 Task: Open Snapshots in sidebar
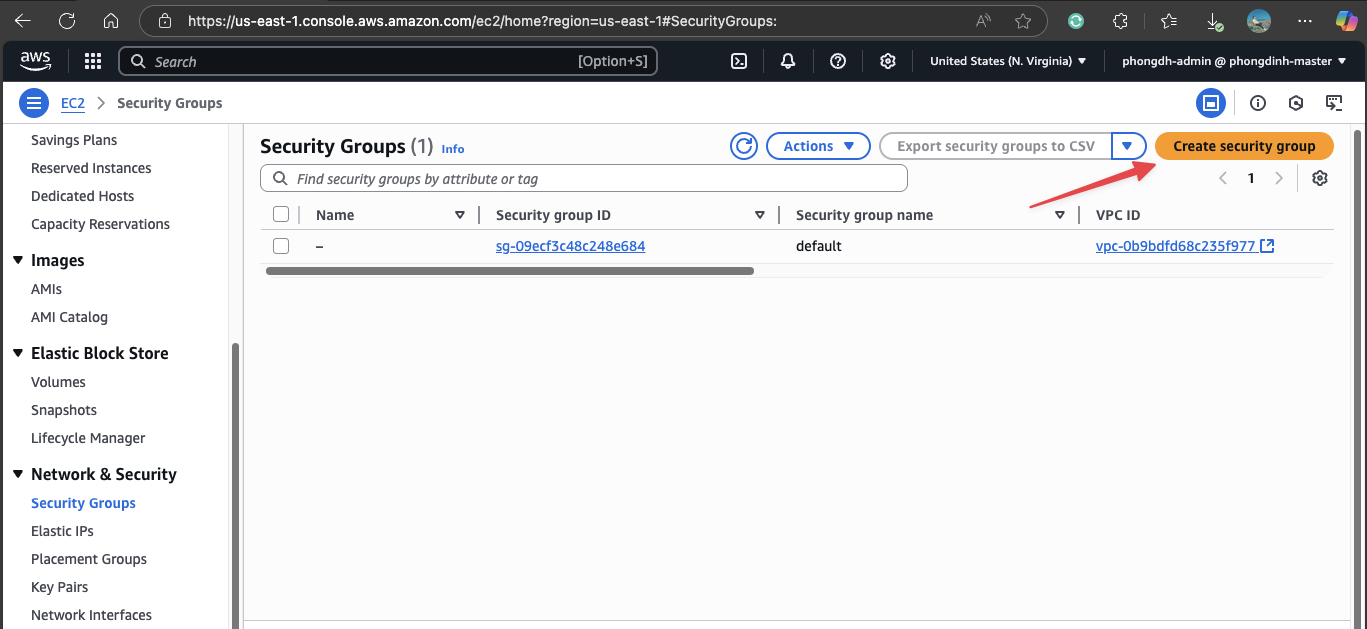(x=64, y=410)
